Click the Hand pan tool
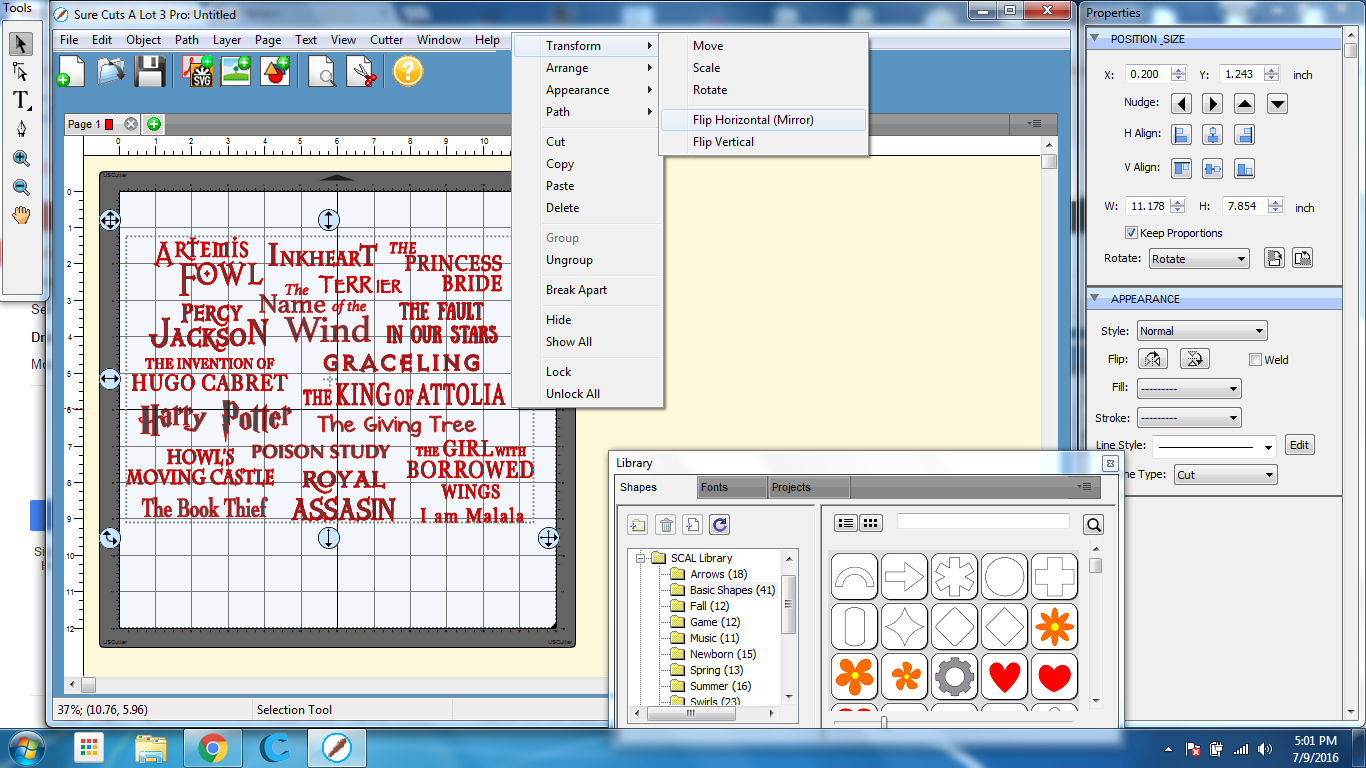Image resolution: width=1366 pixels, height=768 pixels. [21, 215]
